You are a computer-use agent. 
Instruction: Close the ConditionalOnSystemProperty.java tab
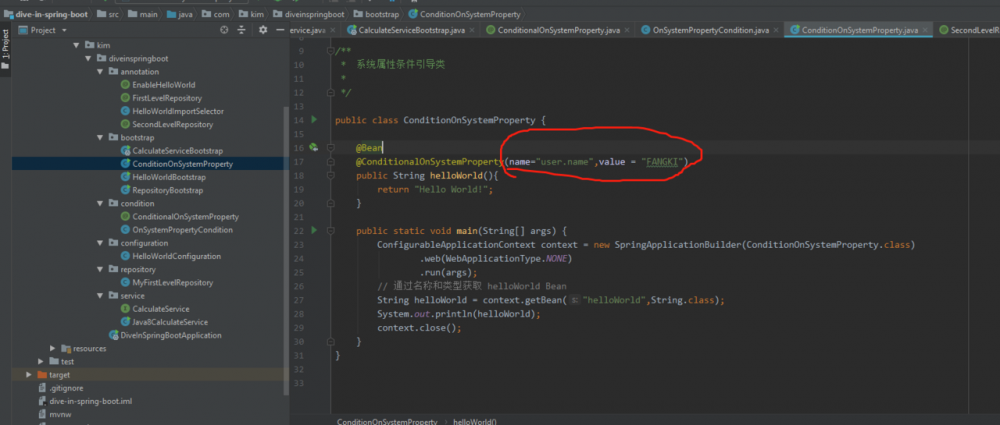coord(627,30)
